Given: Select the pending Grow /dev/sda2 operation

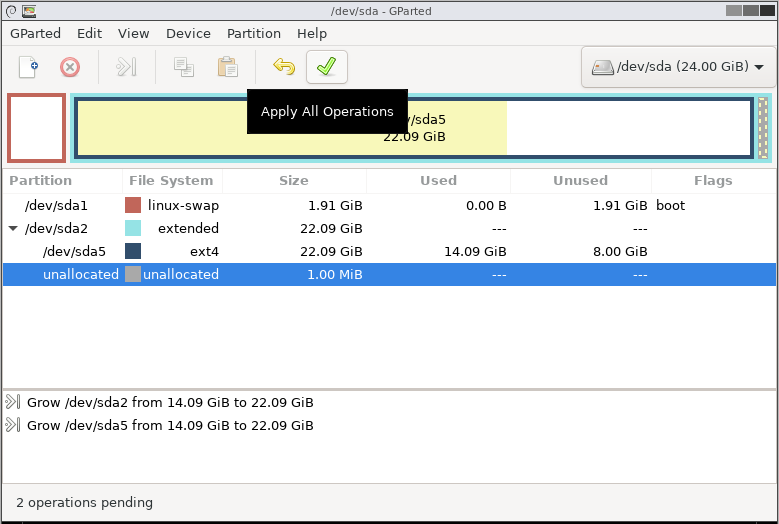Looking at the screenshot, I should coord(170,402).
